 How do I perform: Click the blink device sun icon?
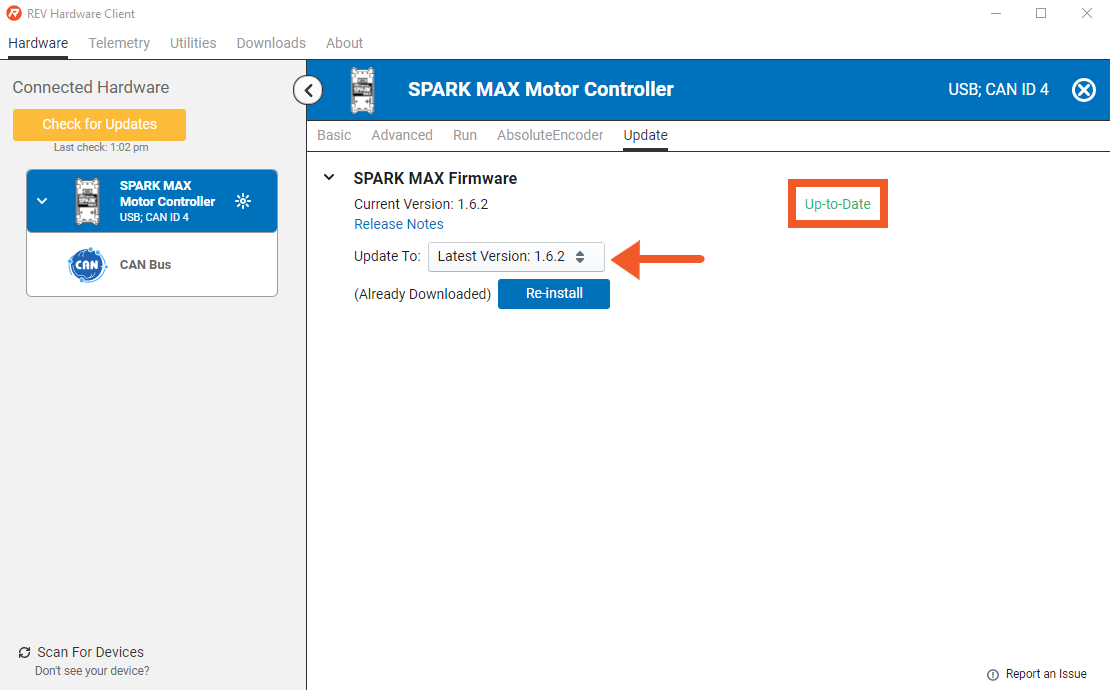(x=243, y=201)
